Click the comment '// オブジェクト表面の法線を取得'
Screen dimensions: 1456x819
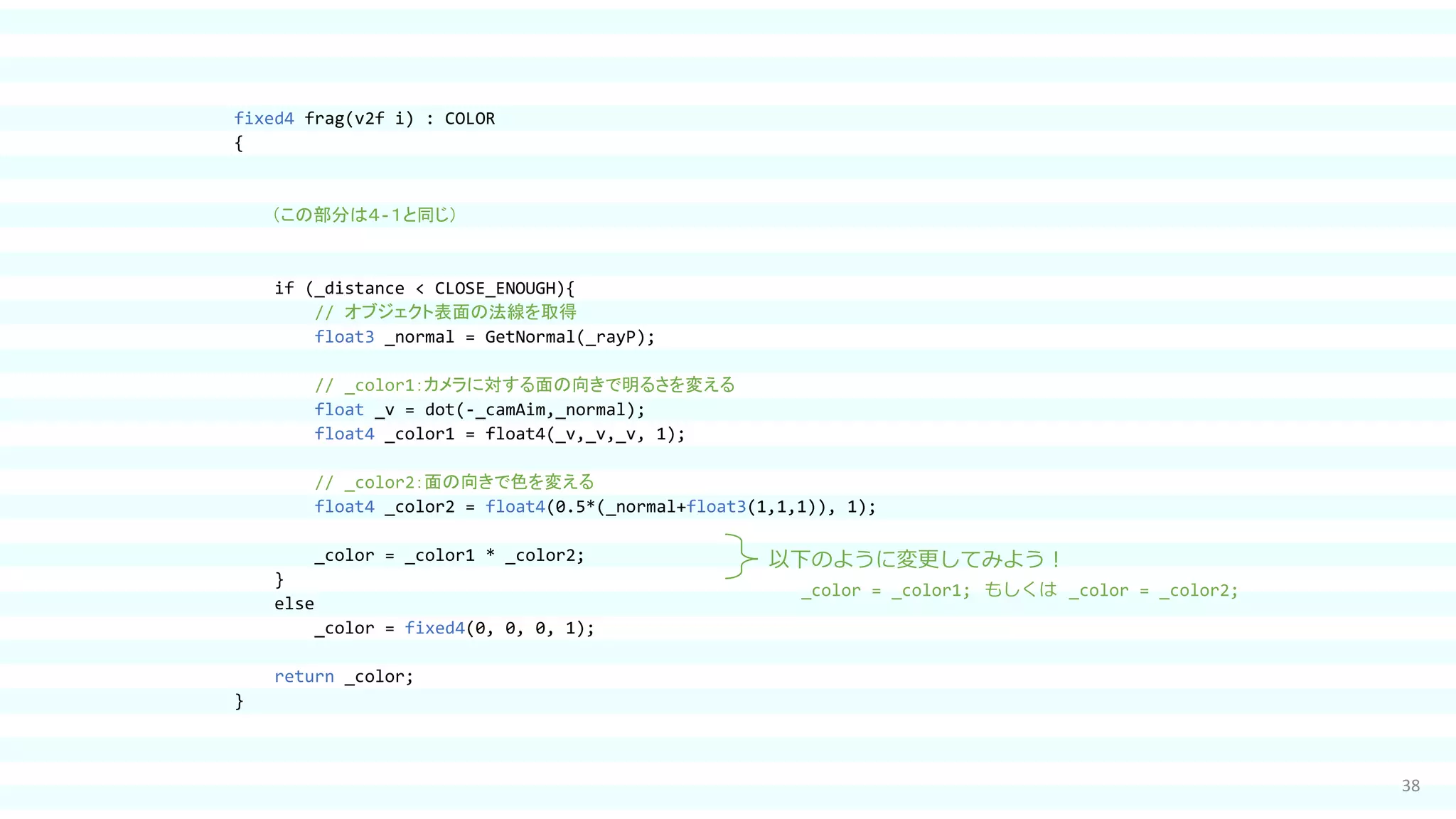446,312
